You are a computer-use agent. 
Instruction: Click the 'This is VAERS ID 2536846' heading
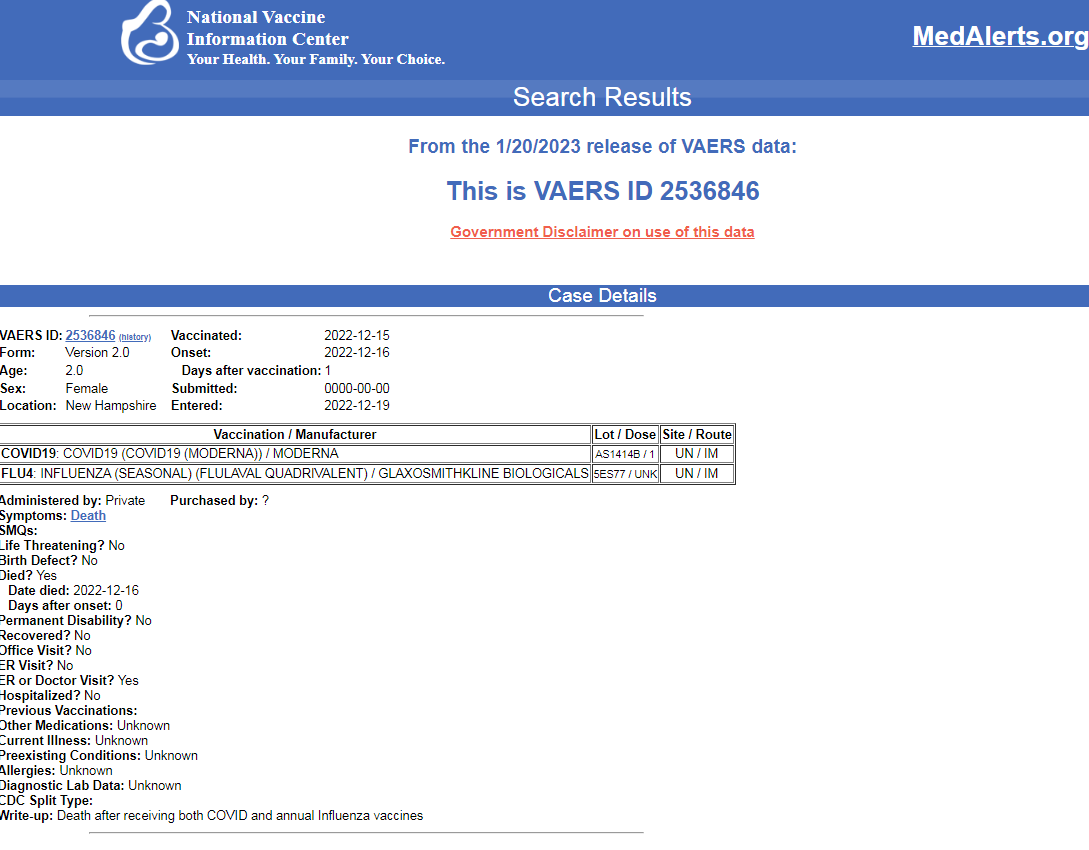603,191
